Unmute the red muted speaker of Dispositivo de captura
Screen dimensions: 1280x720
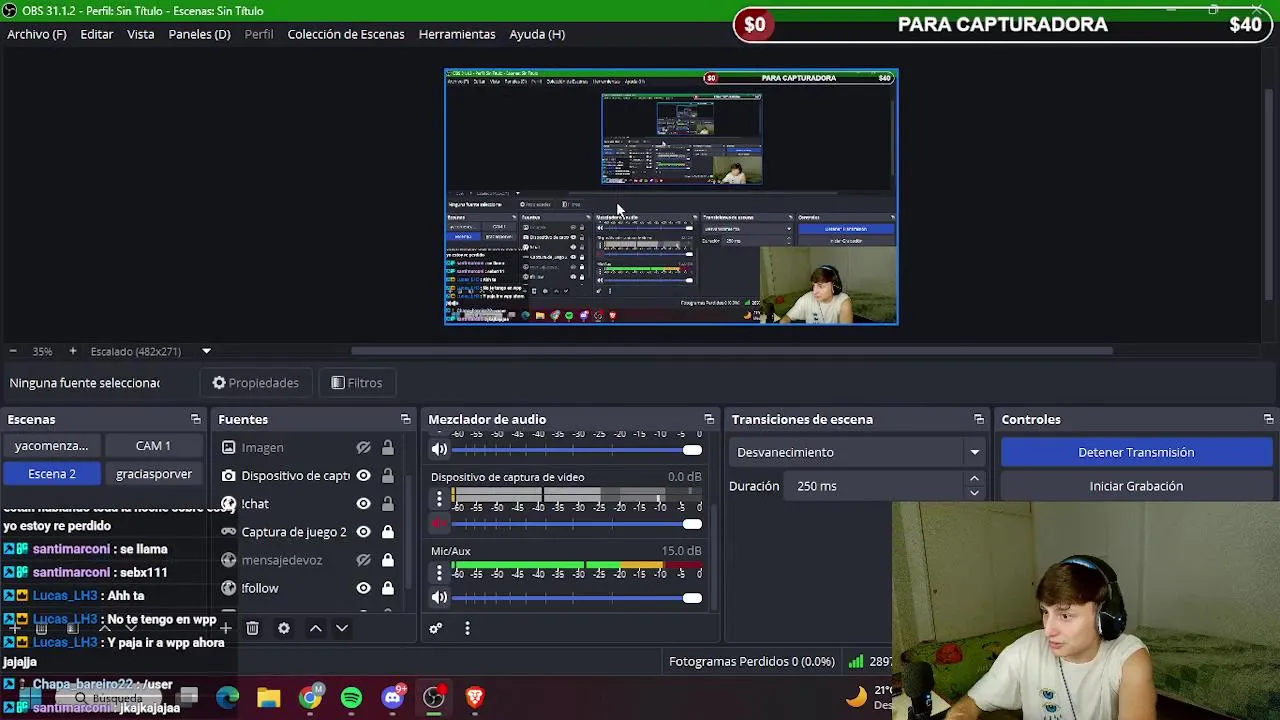pyautogui.click(x=439, y=524)
